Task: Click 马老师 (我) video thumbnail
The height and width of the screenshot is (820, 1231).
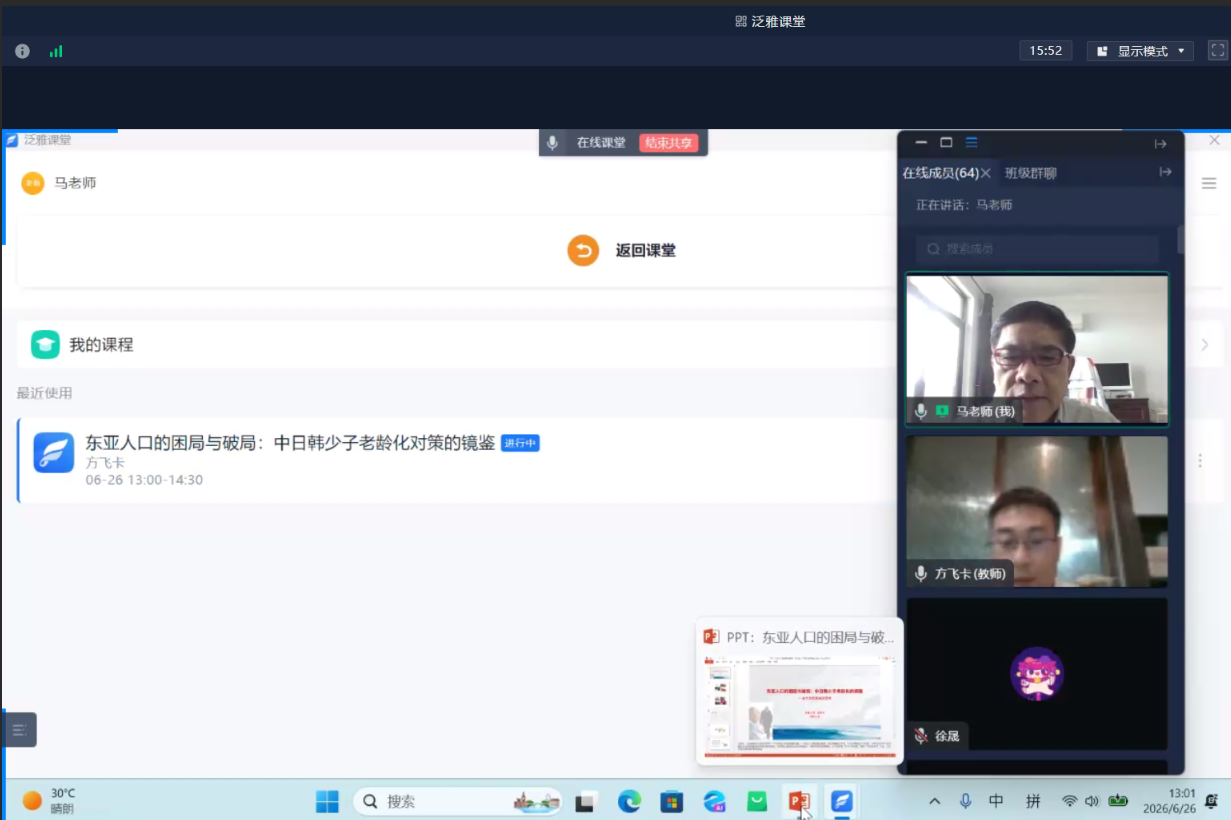Action: click(1037, 349)
